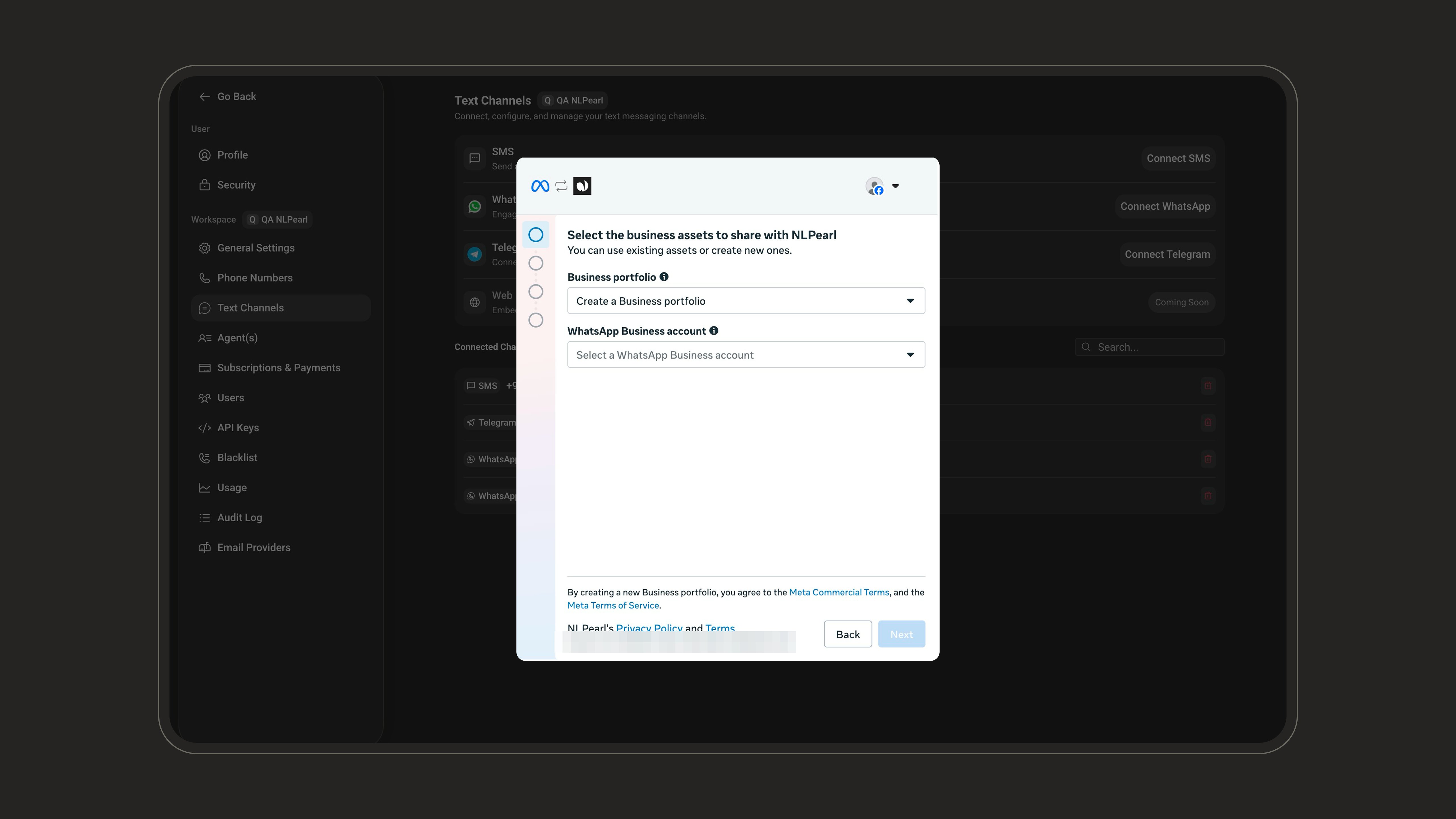Viewport: 1456px width, 819px height.
Task: Open Select a WhatsApp Business account dropdown
Action: (746, 354)
